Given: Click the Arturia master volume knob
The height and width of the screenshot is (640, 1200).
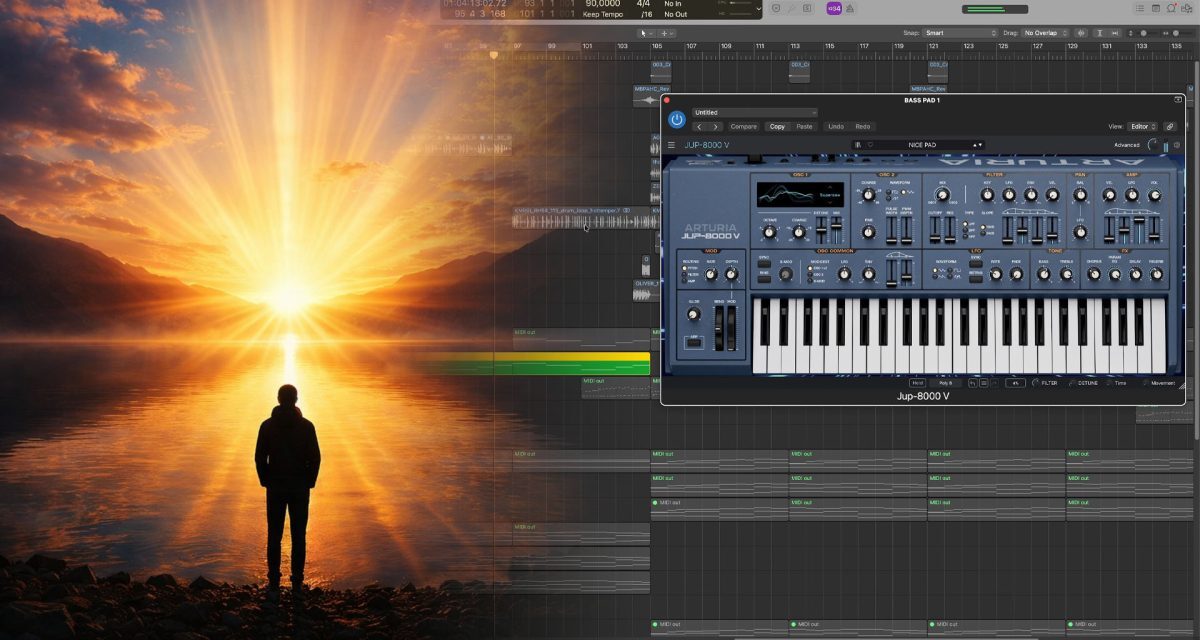Looking at the screenshot, I should [1154, 145].
